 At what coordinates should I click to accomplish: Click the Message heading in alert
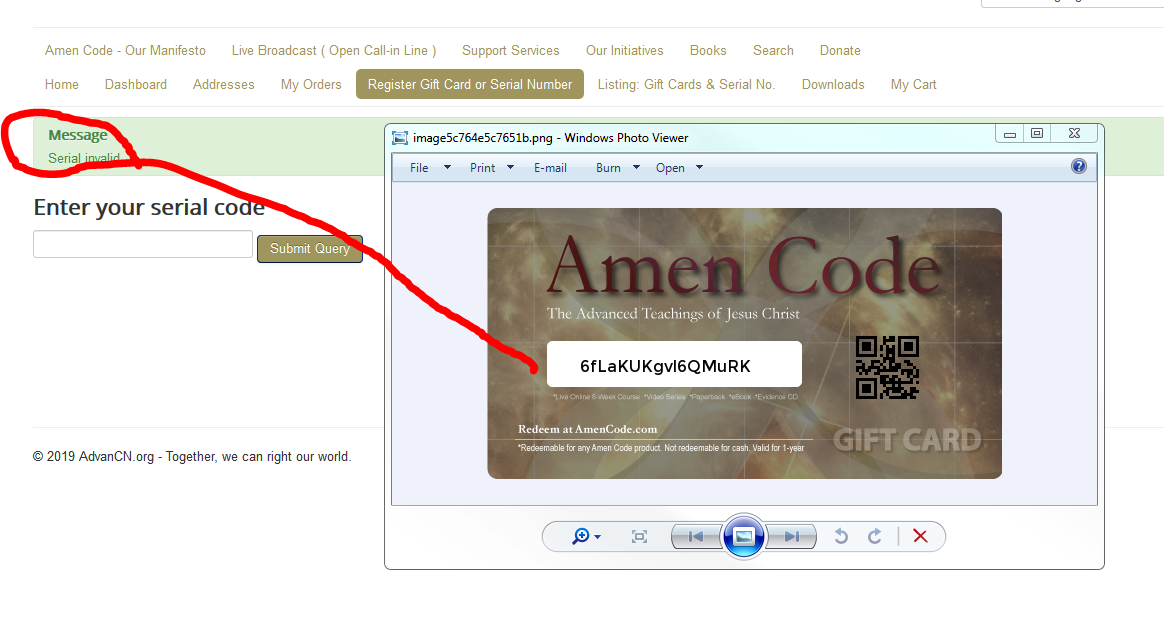coord(78,135)
